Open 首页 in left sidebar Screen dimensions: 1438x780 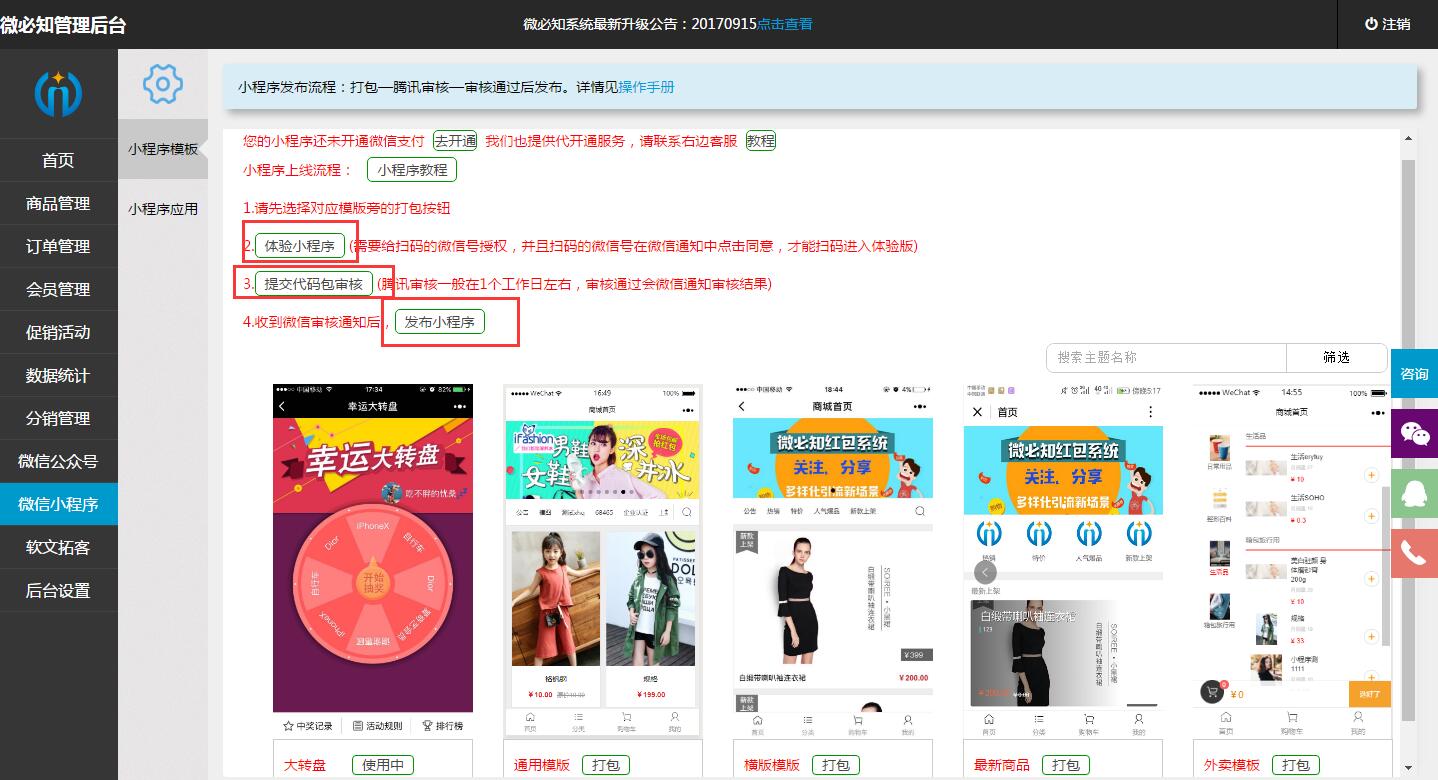pyautogui.click(x=58, y=160)
